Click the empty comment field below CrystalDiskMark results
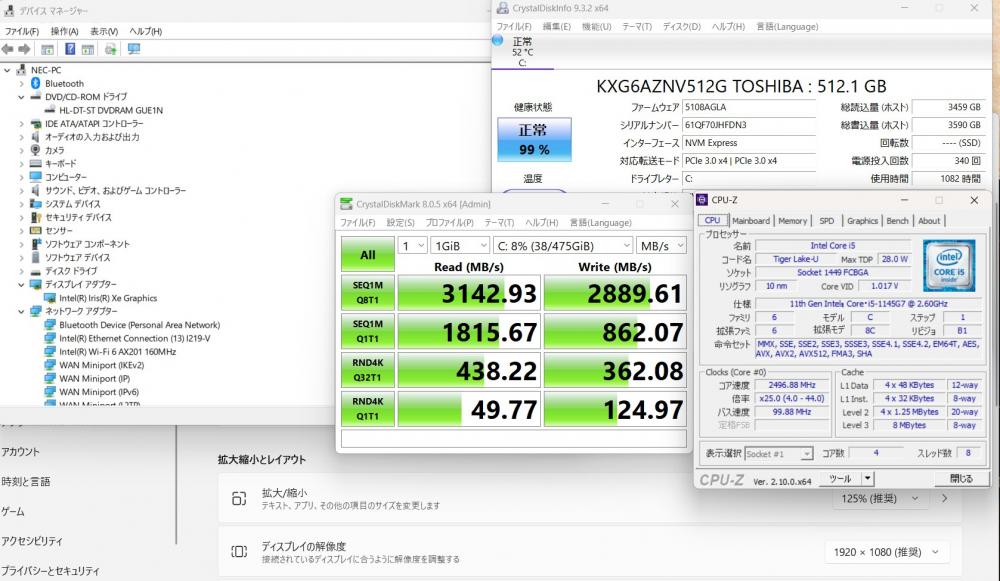This screenshot has width=1000, height=581. tap(513, 439)
